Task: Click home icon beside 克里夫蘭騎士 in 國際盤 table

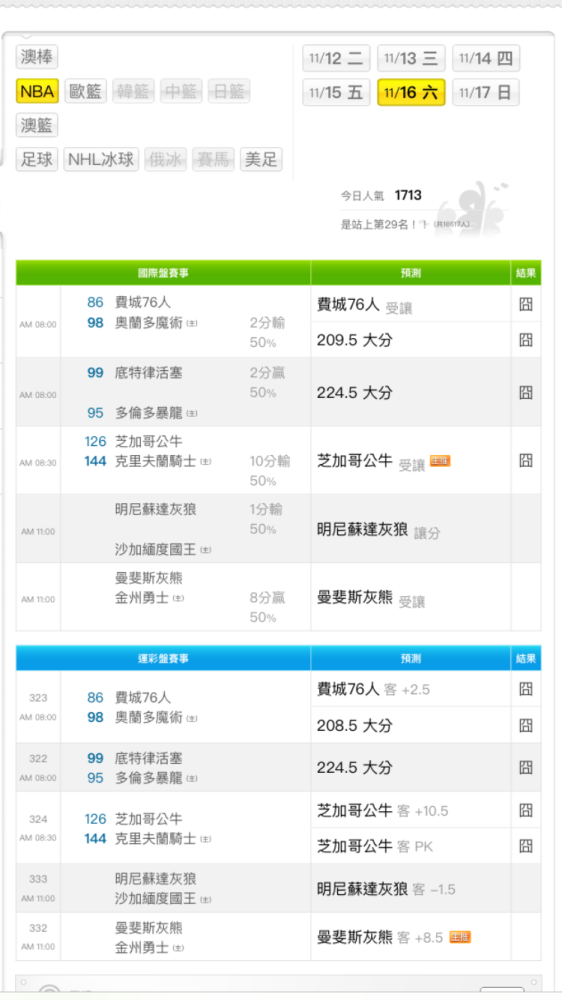Action: click(x=205, y=461)
